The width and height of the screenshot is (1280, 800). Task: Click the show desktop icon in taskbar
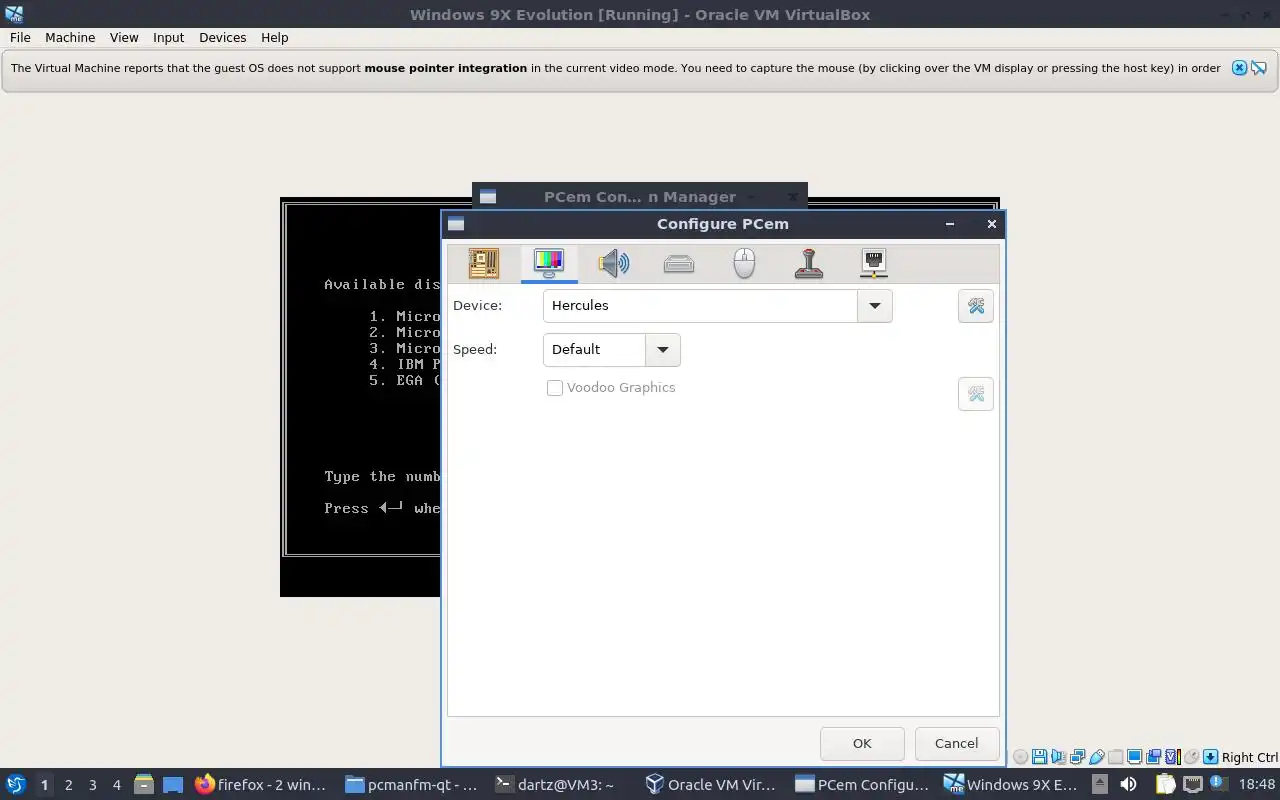pyautogui.click(x=173, y=784)
